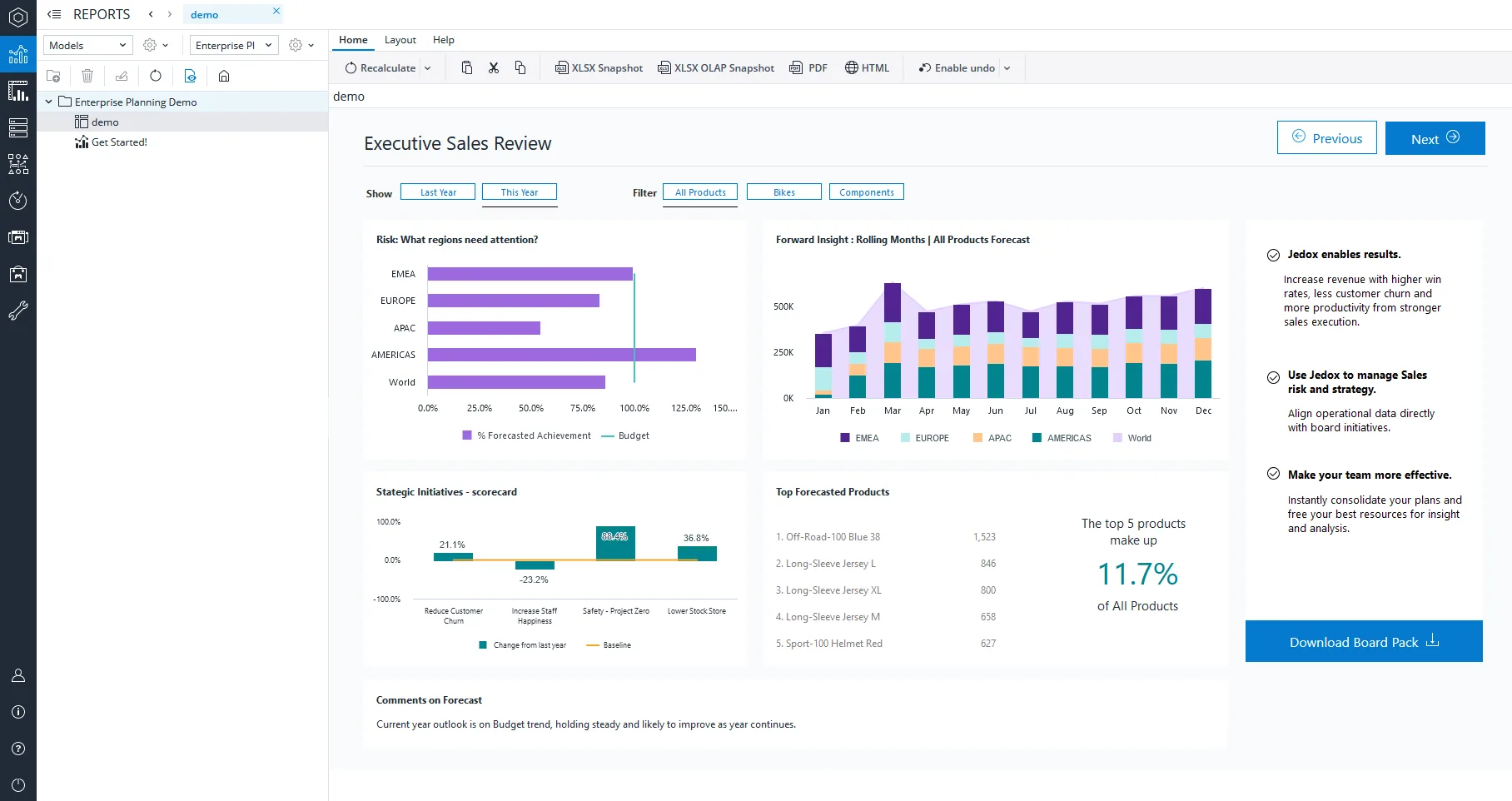Close the demo tab
This screenshot has height=801, width=1512.
276,11
